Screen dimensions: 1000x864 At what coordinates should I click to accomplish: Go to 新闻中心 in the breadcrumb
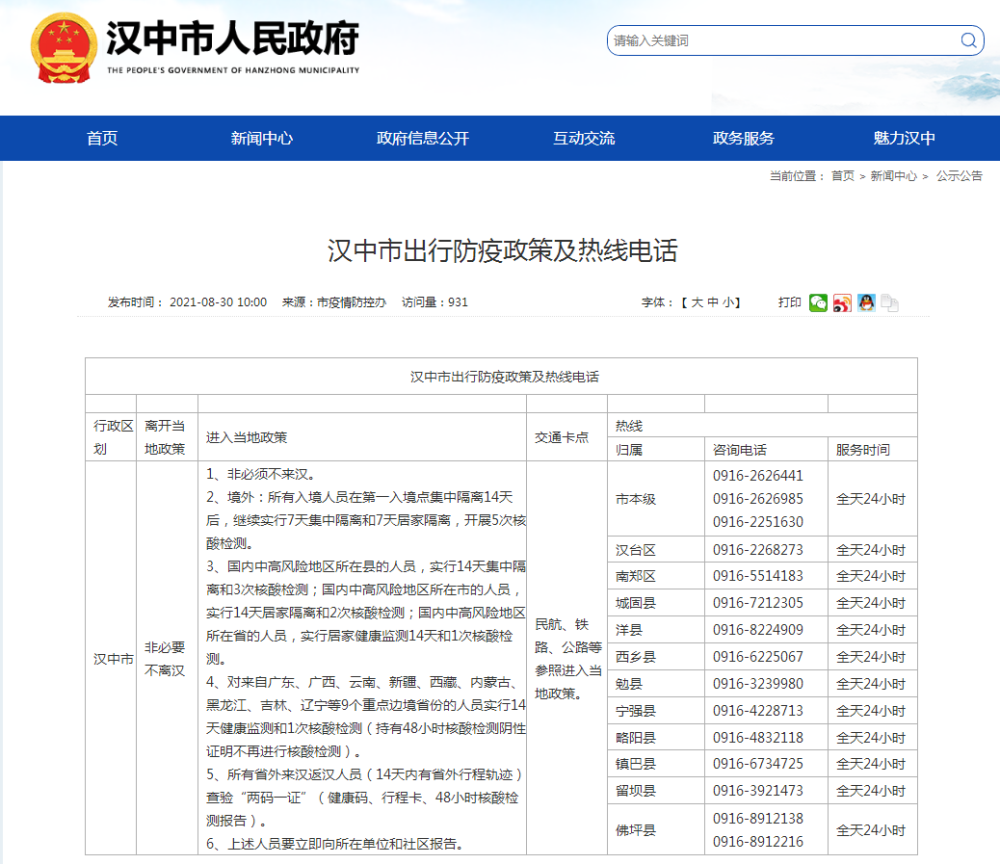pyautogui.click(x=893, y=176)
